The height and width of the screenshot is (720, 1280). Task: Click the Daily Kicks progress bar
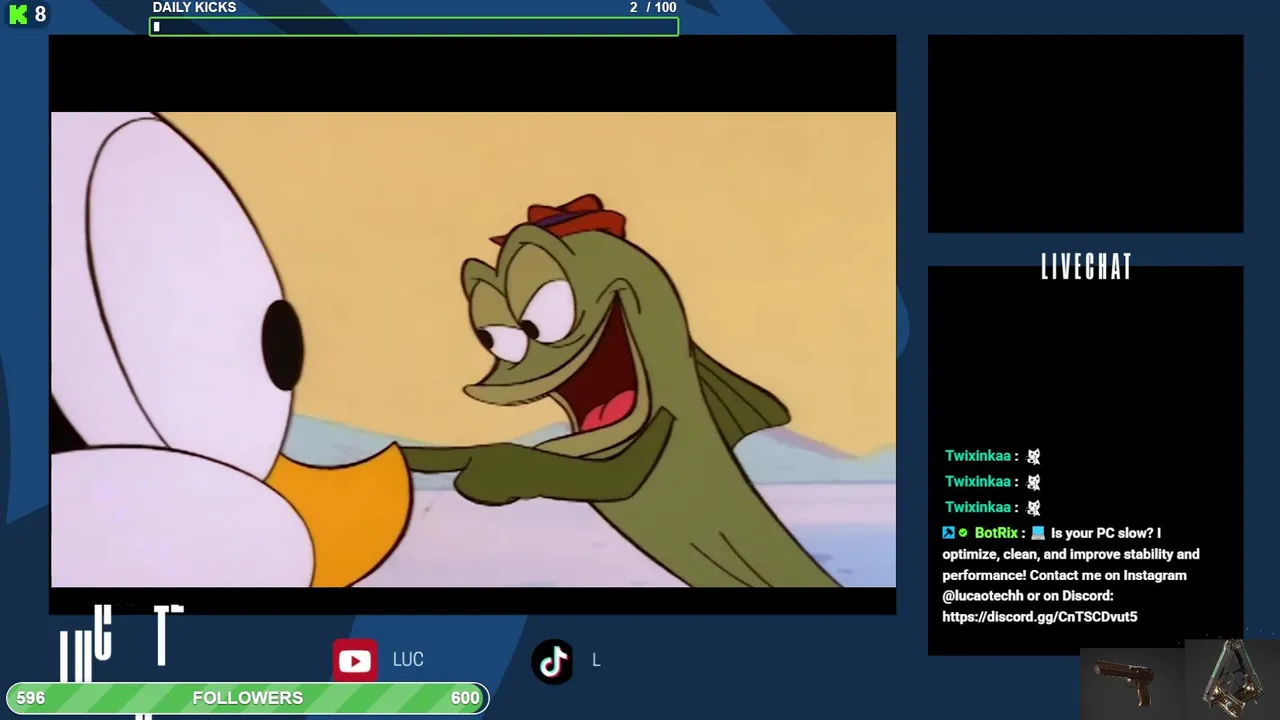414,27
